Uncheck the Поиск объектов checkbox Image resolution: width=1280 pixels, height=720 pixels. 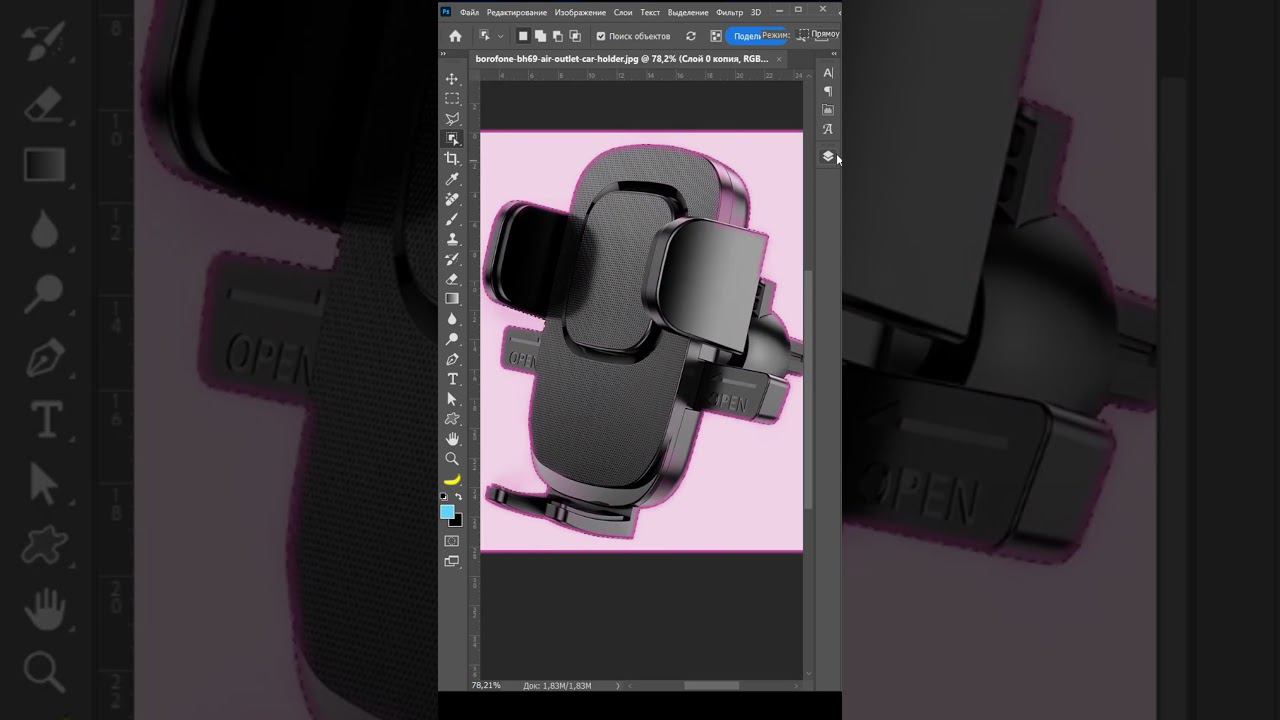tap(601, 36)
